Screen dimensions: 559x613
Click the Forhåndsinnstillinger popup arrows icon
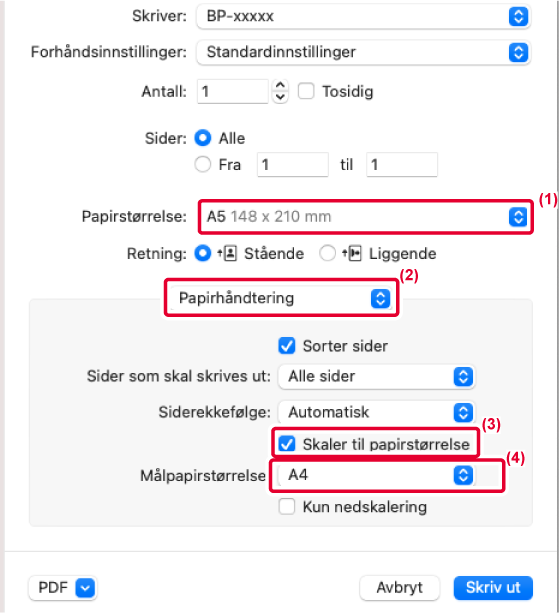click(x=518, y=52)
